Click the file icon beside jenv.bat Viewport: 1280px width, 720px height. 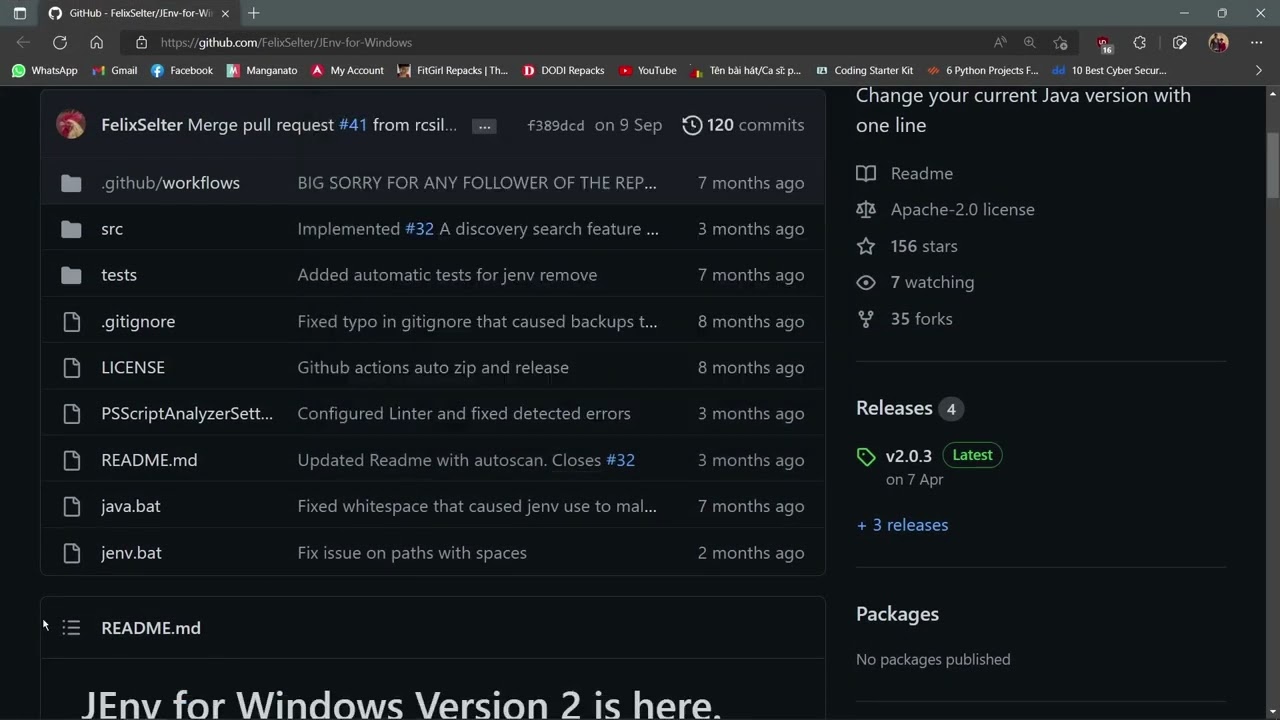(x=71, y=552)
